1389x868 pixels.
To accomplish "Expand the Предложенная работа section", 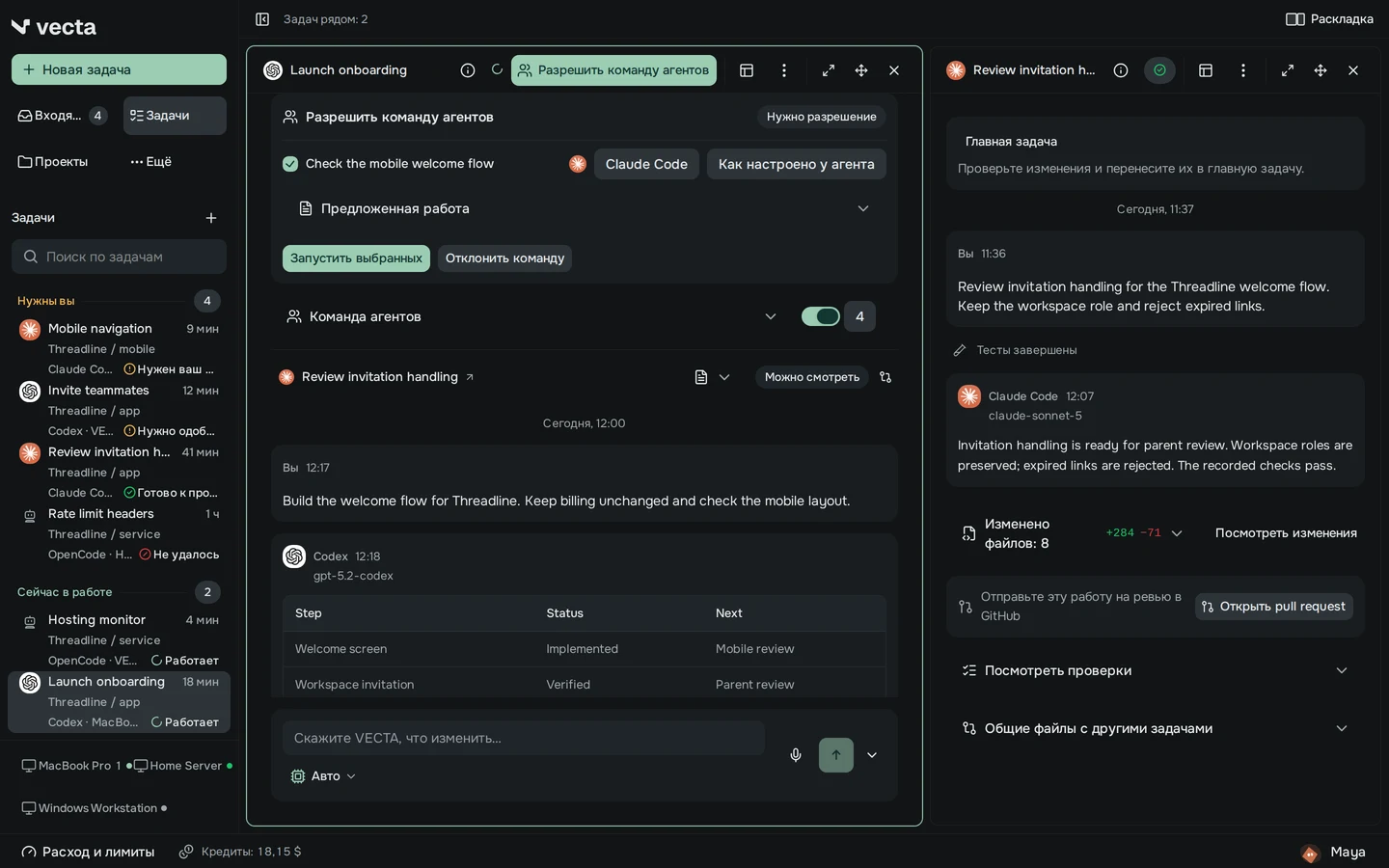I will 585,208.
